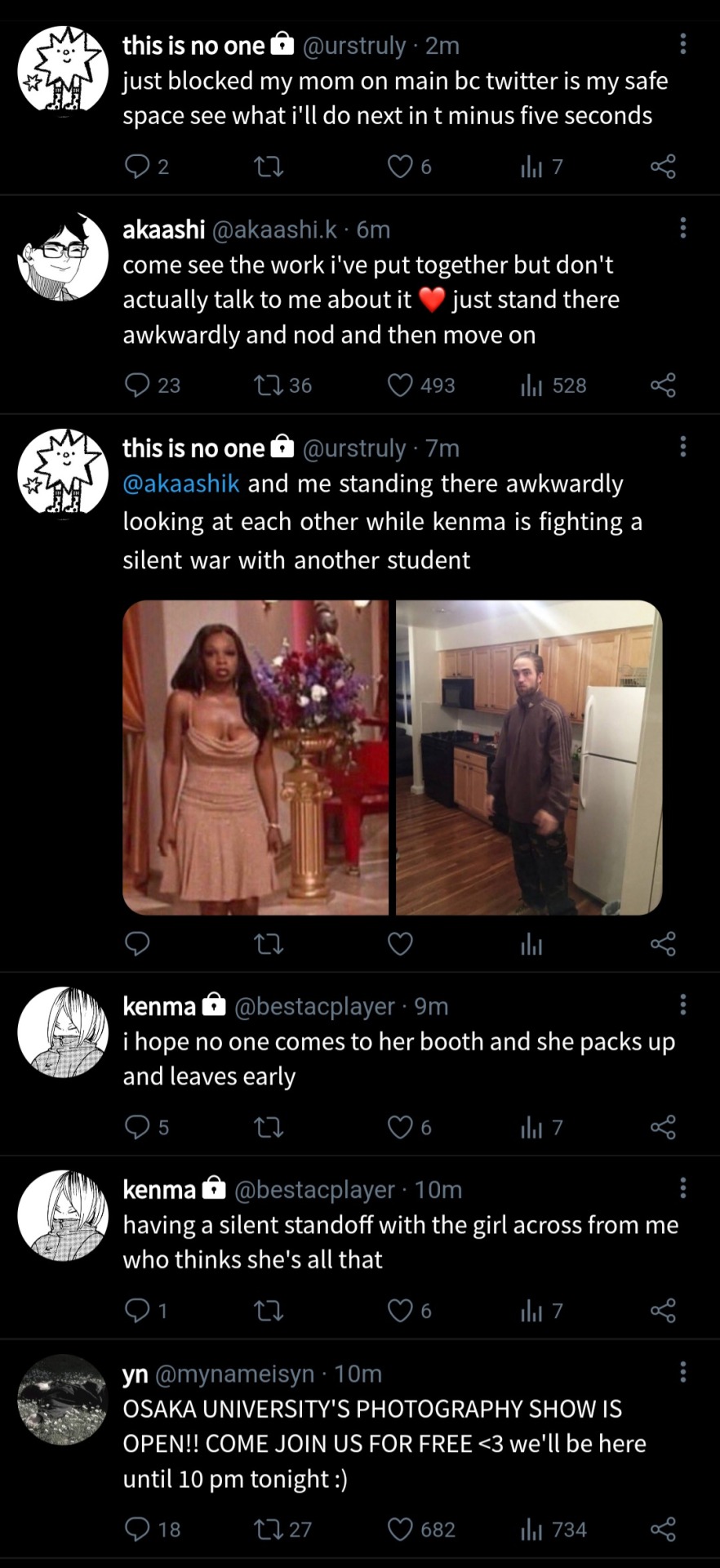Open yn's profile via the @mynameisyn handle
Image resolution: width=720 pixels, height=1568 pixels.
tap(234, 1374)
